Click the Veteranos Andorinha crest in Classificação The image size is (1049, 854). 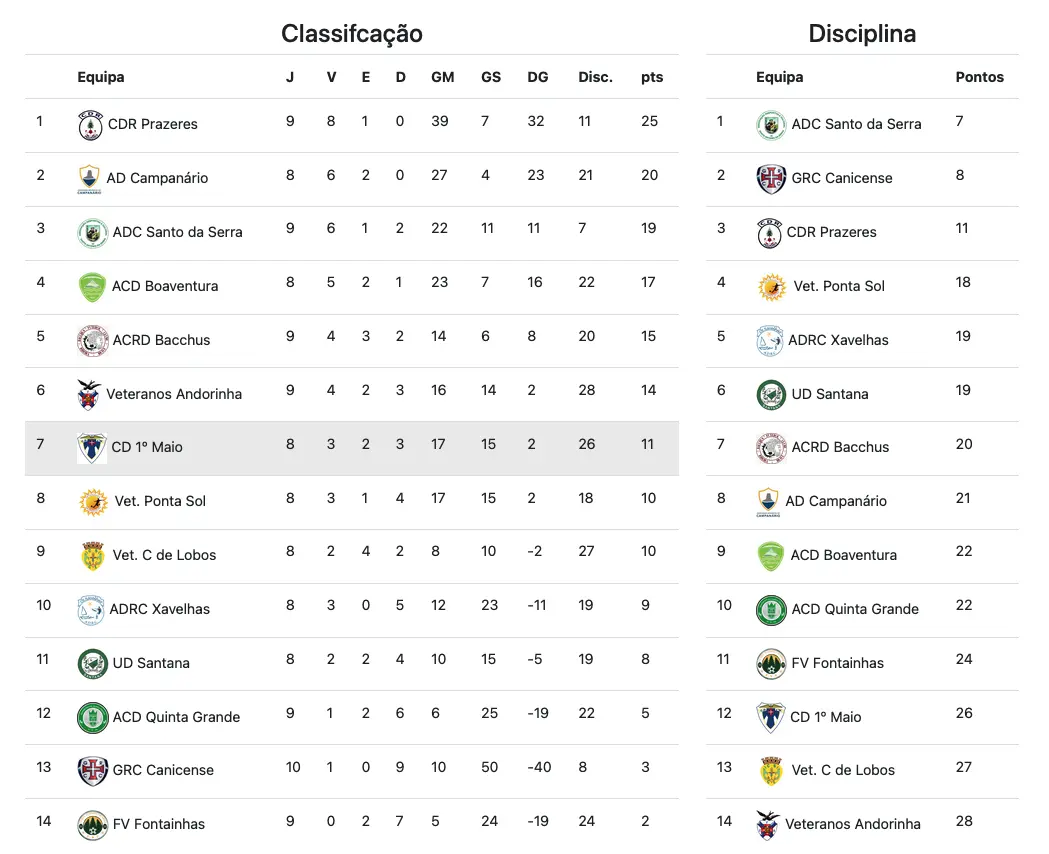(89, 395)
